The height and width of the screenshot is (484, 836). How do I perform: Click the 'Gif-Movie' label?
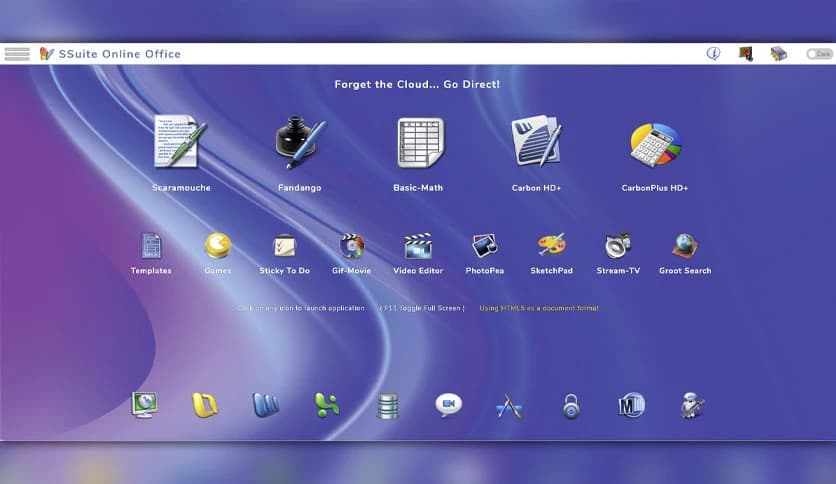click(351, 271)
